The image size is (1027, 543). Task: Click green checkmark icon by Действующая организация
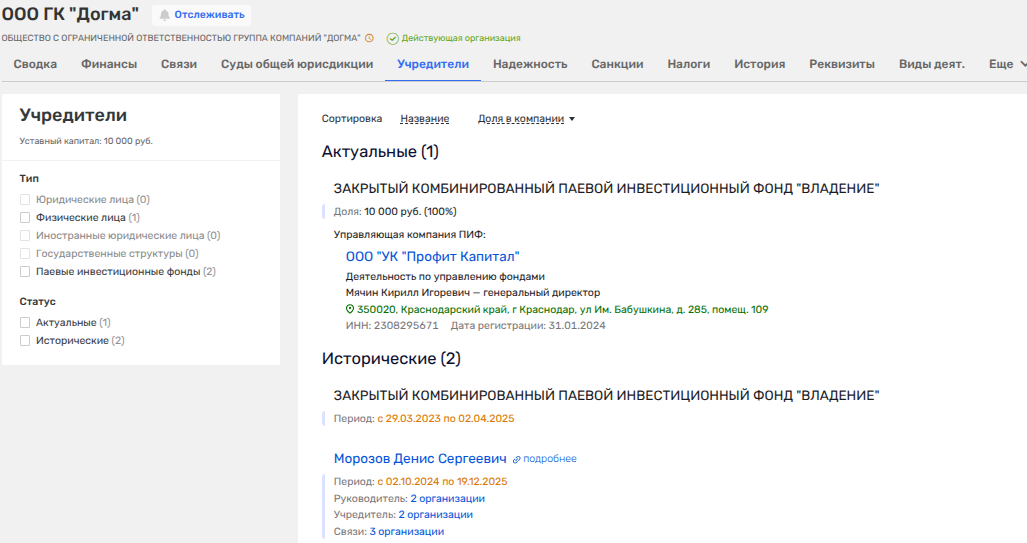[392, 38]
